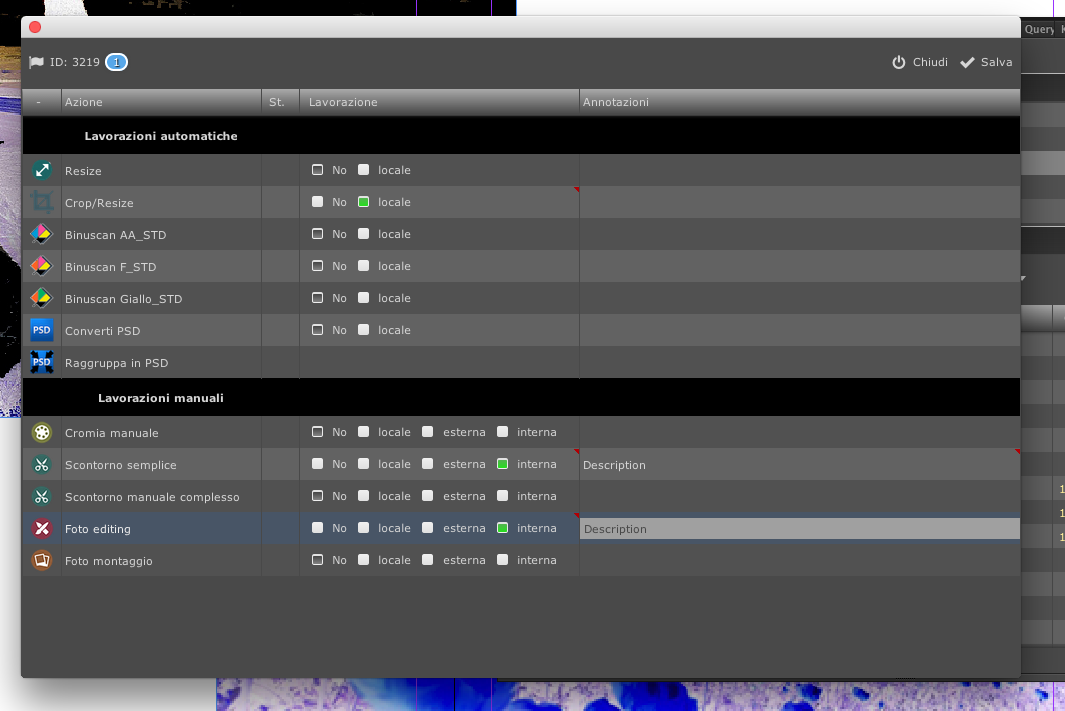Enable locale checkbox for Resize
Screen dimensions: 1065x711
pyautogui.click(x=364, y=170)
